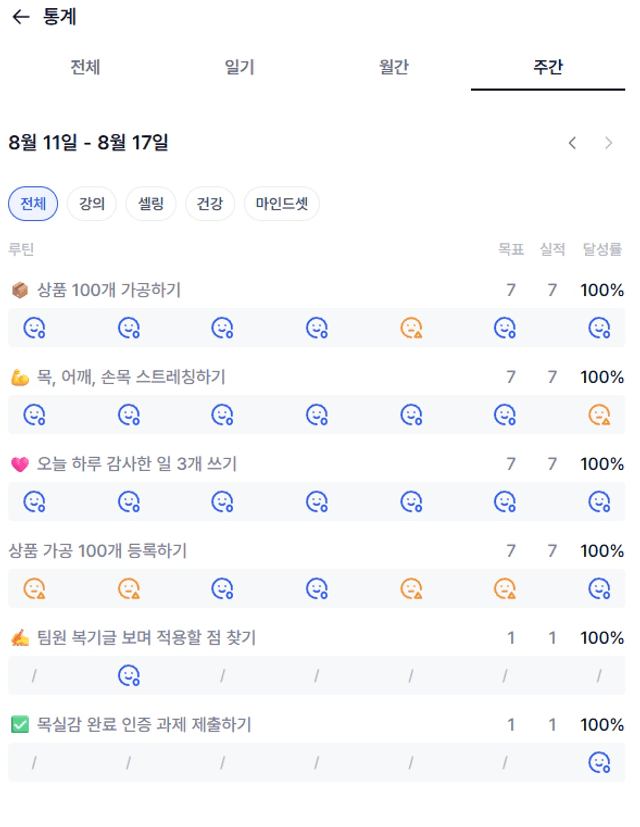Click blue smiley in 팀원 복기글 row
The image size is (640, 827).
pyautogui.click(x=129, y=675)
